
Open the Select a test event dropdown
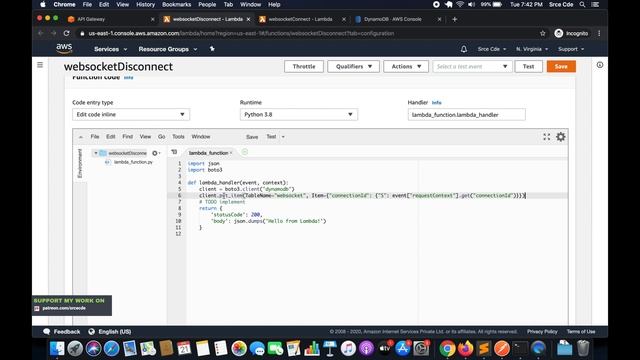tap(472, 67)
